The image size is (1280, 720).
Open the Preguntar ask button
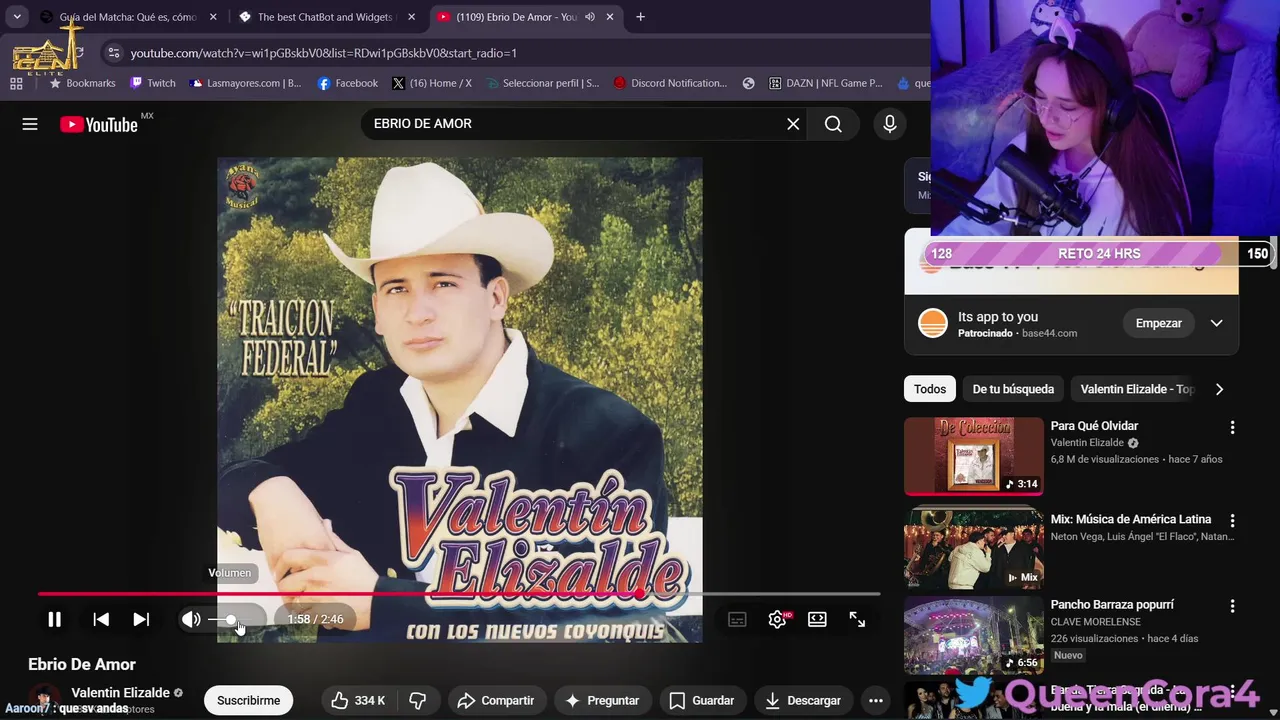pos(602,701)
